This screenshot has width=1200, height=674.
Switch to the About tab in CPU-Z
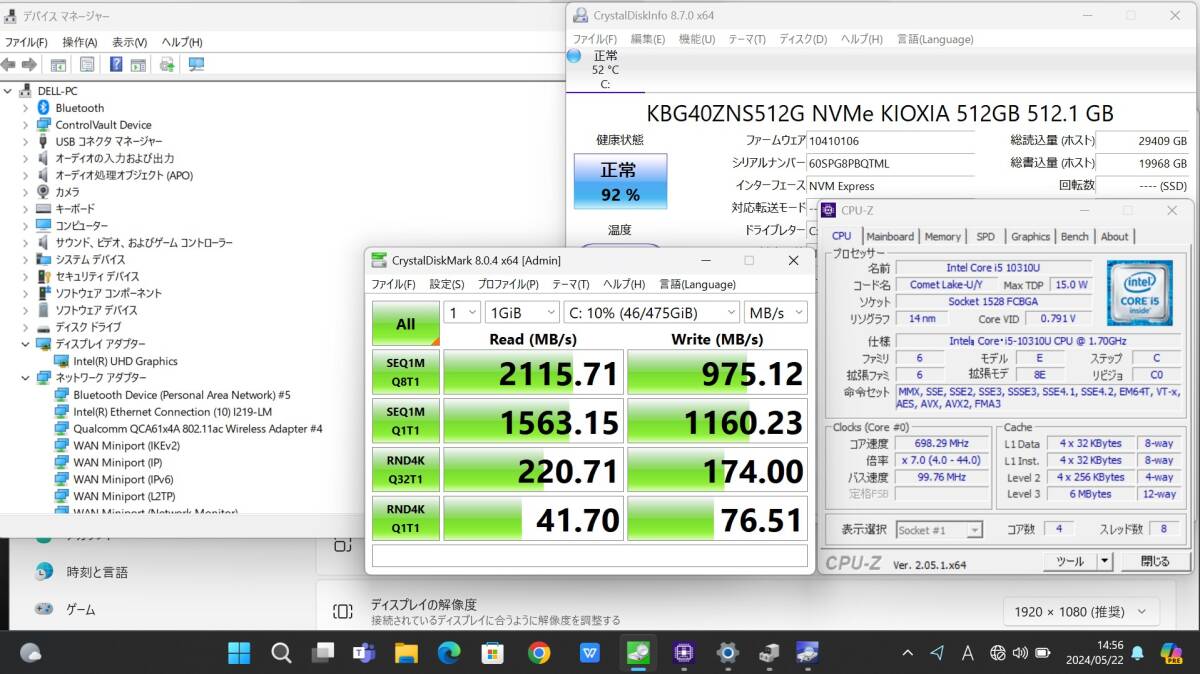(1114, 237)
